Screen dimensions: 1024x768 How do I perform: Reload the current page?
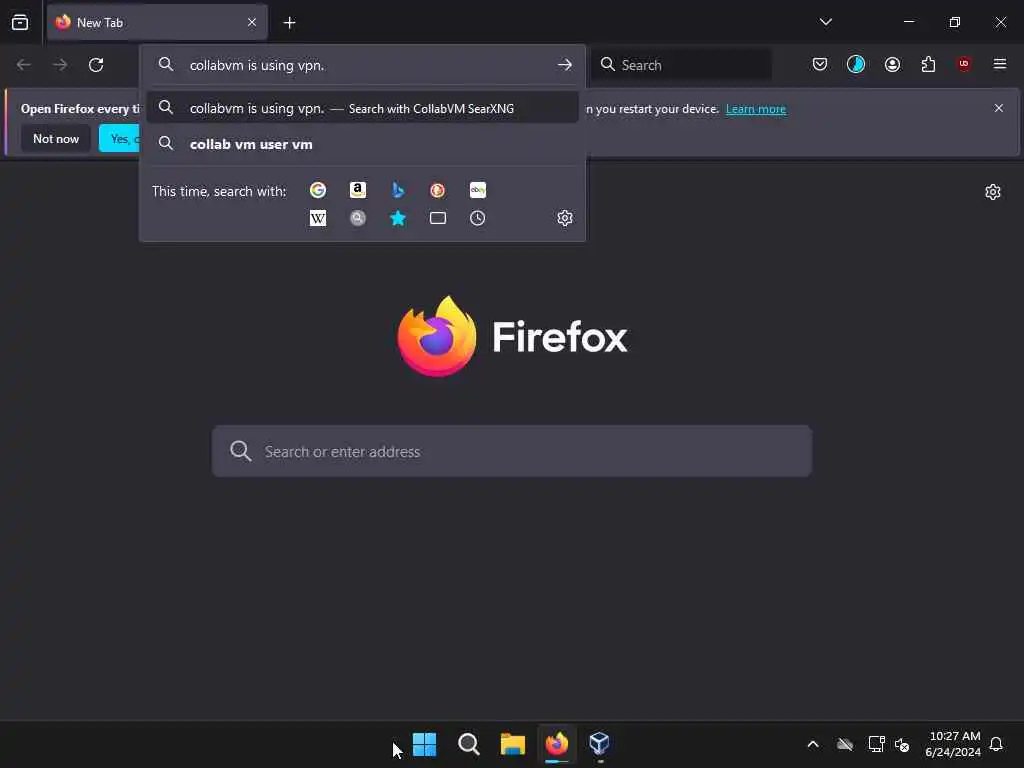pos(96,65)
